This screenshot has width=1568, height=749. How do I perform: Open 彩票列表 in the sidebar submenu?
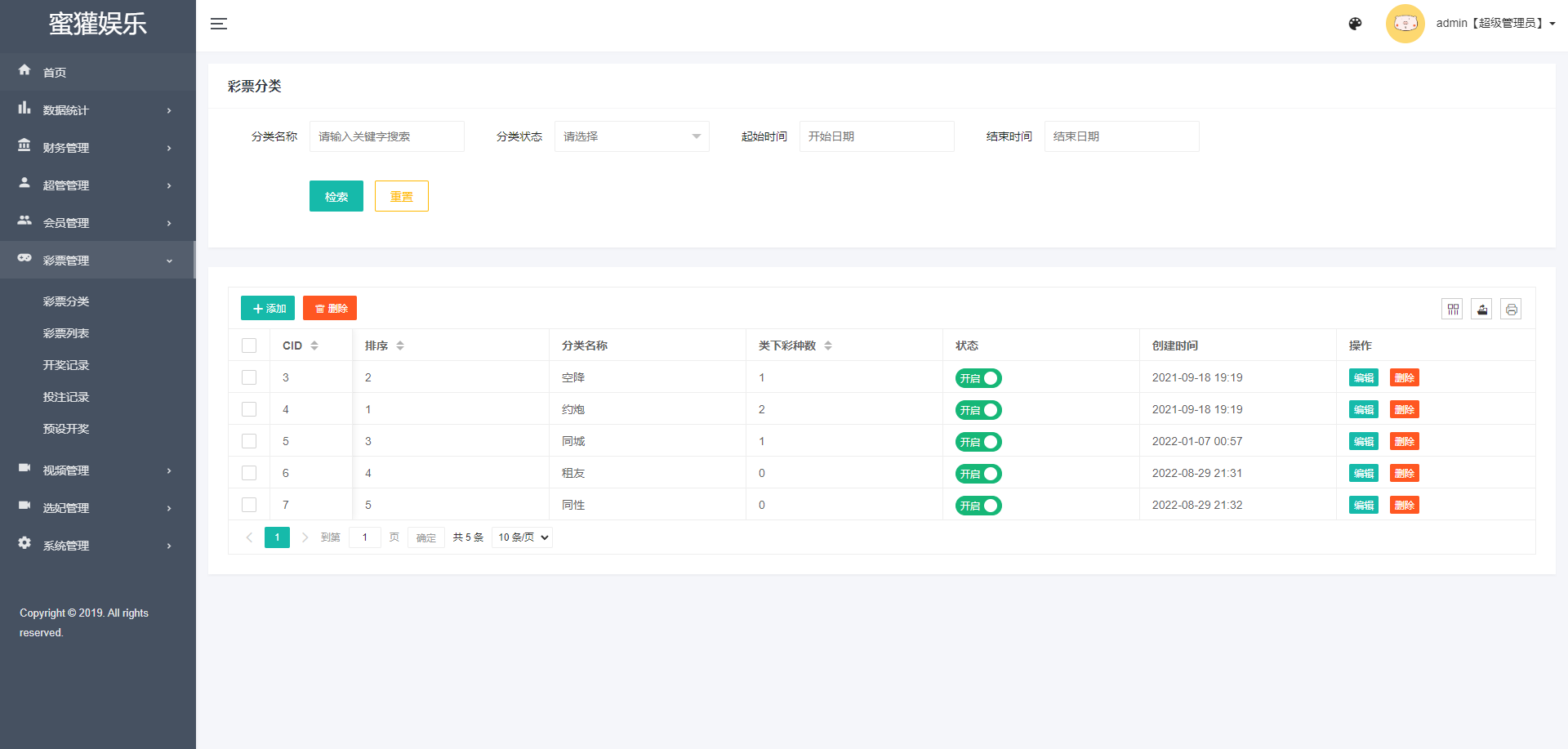pos(66,333)
